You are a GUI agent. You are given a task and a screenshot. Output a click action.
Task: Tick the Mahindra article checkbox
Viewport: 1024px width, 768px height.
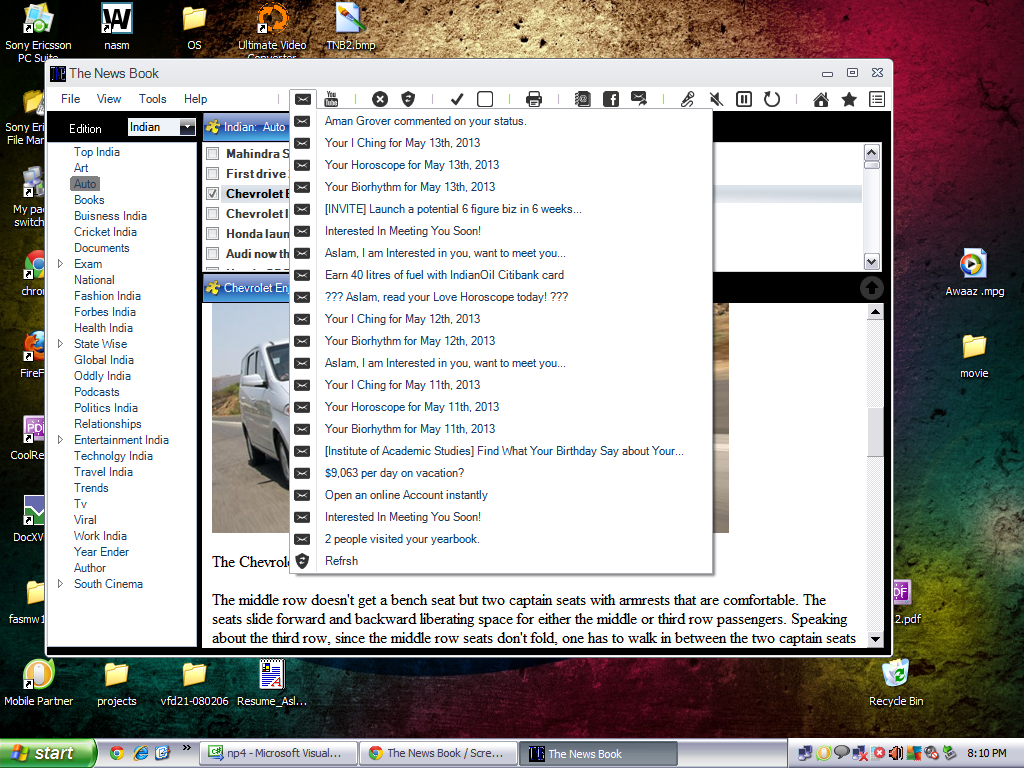coord(212,153)
